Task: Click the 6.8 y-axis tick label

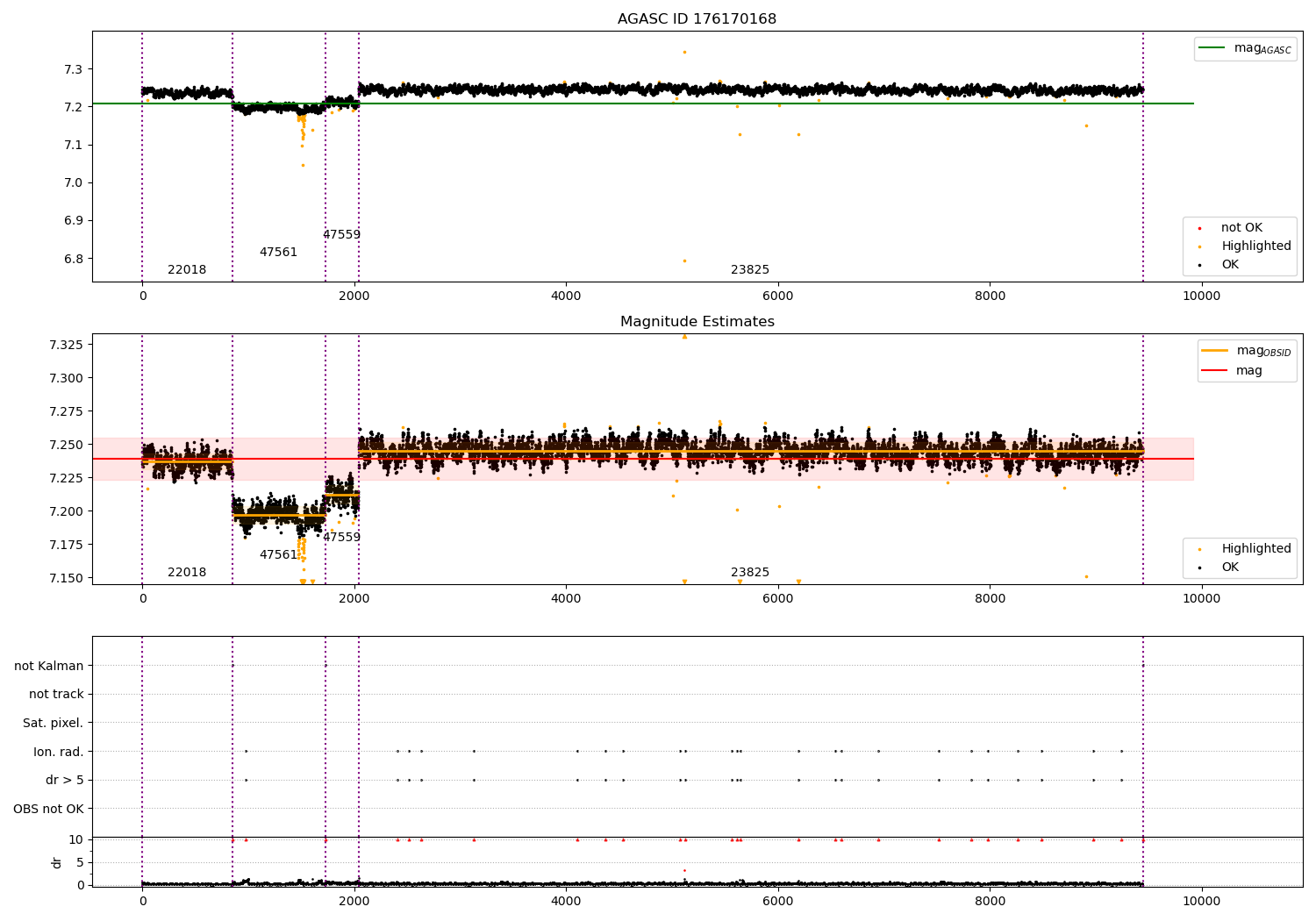Action: pyautogui.click(x=74, y=259)
